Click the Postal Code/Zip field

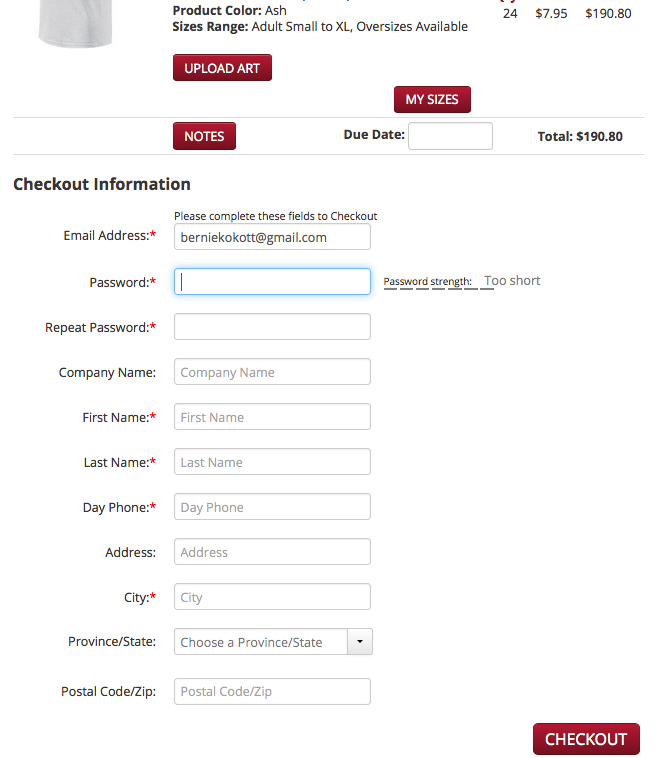[x=272, y=691]
